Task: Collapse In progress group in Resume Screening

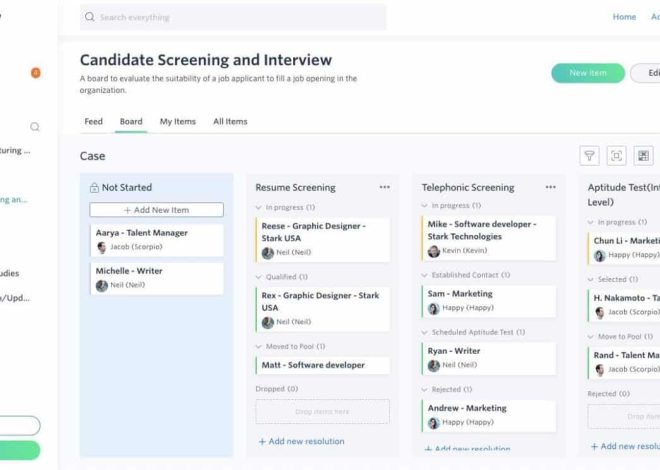Action: [258, 207]
